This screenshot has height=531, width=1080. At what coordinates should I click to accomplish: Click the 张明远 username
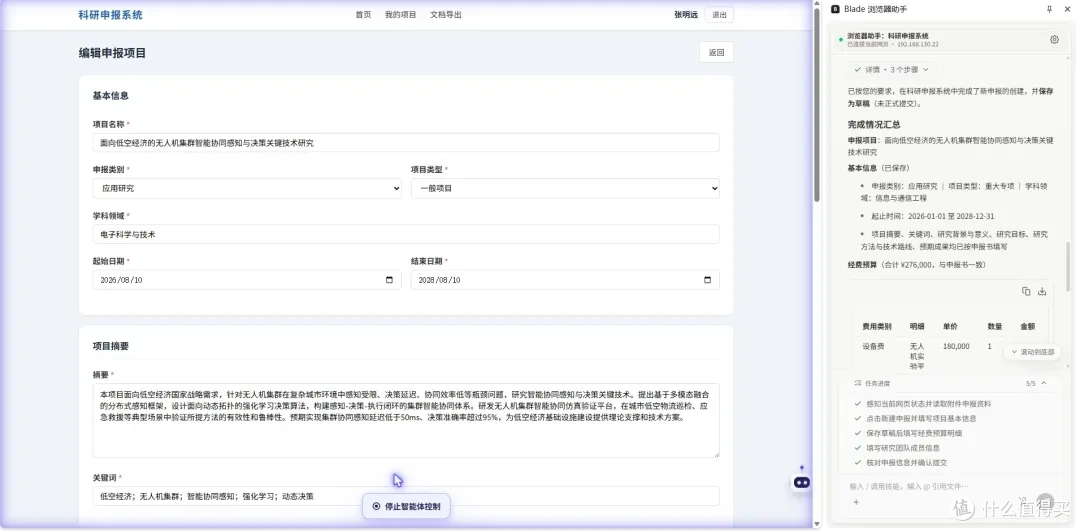click(x=686, y=14)
